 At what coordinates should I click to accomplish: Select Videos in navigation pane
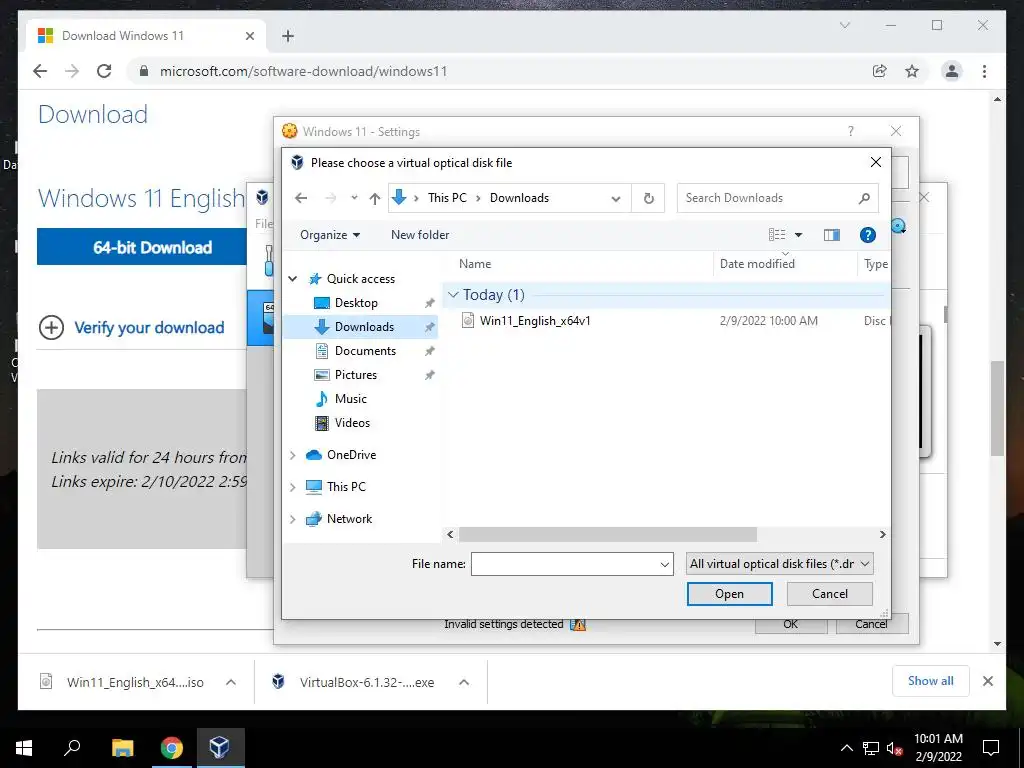tap(352, 423)
